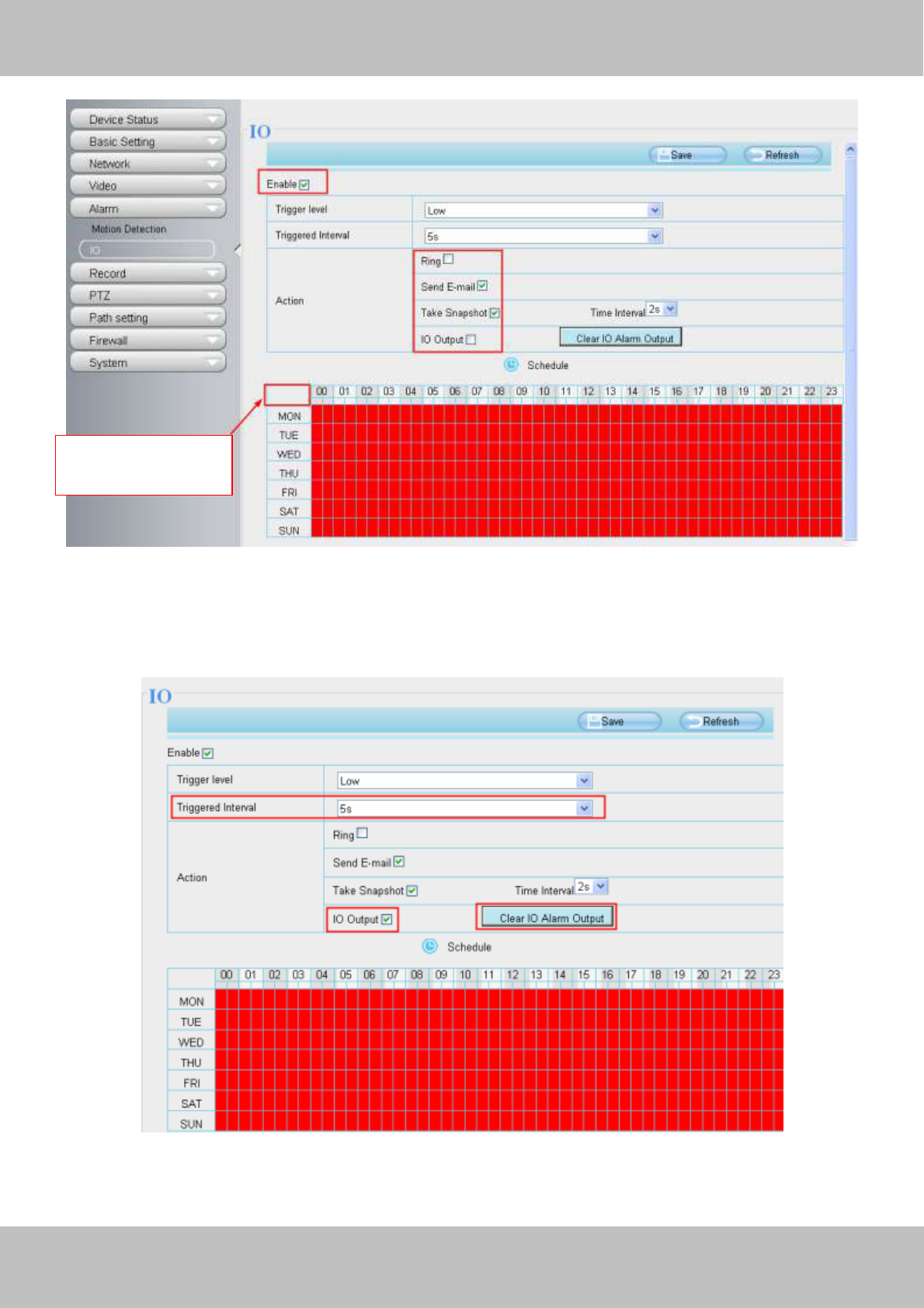Click the arrow icon on Device Status menu
The height and width of the screenshot is (1308, 924).
(x=212, y=120)
